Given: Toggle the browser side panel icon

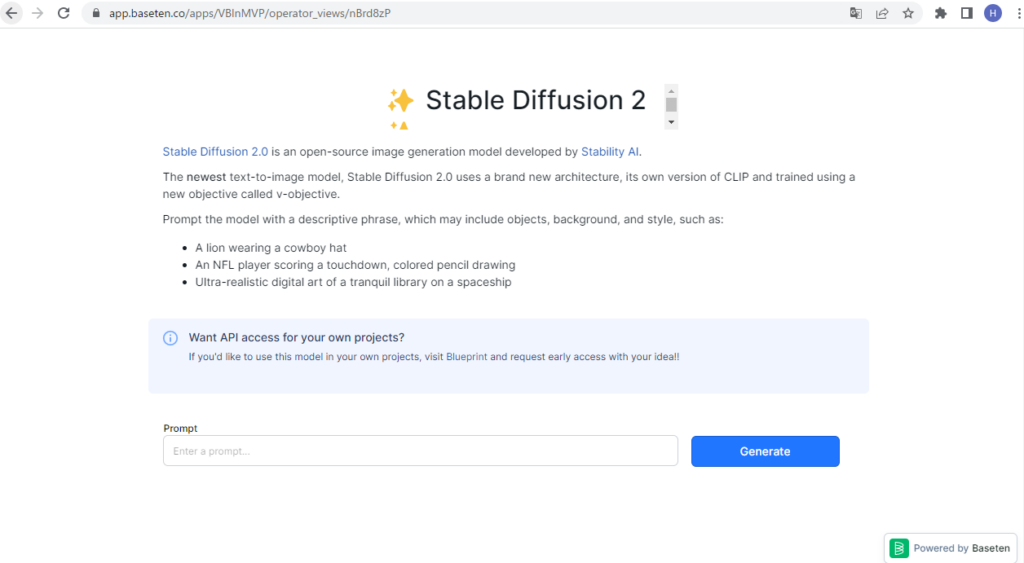Looking at the screenshot, I should coord(967,13).
